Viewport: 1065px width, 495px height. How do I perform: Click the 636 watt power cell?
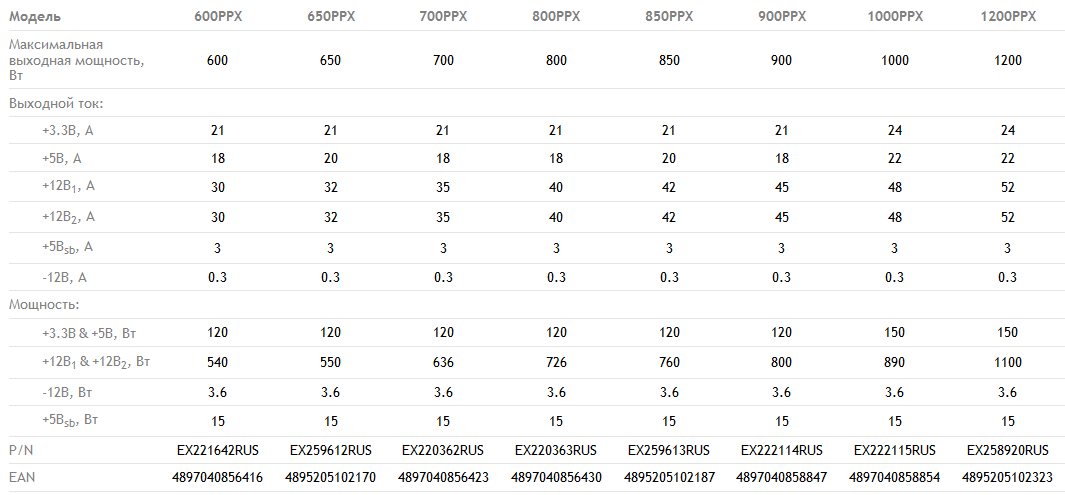pyautogui.click(x=443, y=362)
